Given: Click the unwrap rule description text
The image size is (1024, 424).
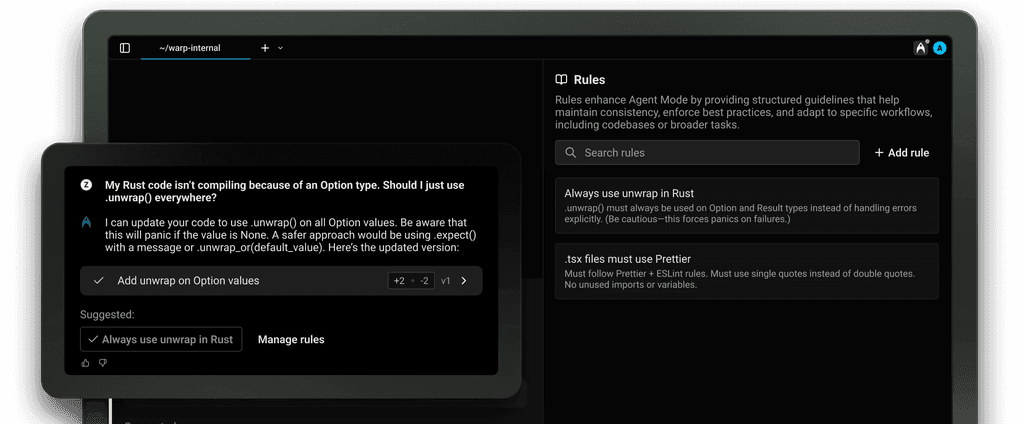Looking at the screenshot, I should (741, 213).
